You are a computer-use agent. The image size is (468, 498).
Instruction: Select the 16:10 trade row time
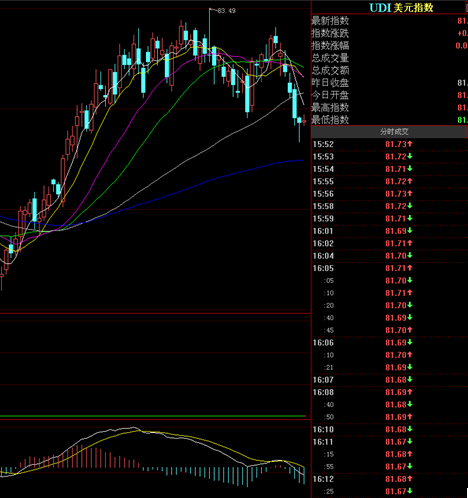[x=323, y=429]
